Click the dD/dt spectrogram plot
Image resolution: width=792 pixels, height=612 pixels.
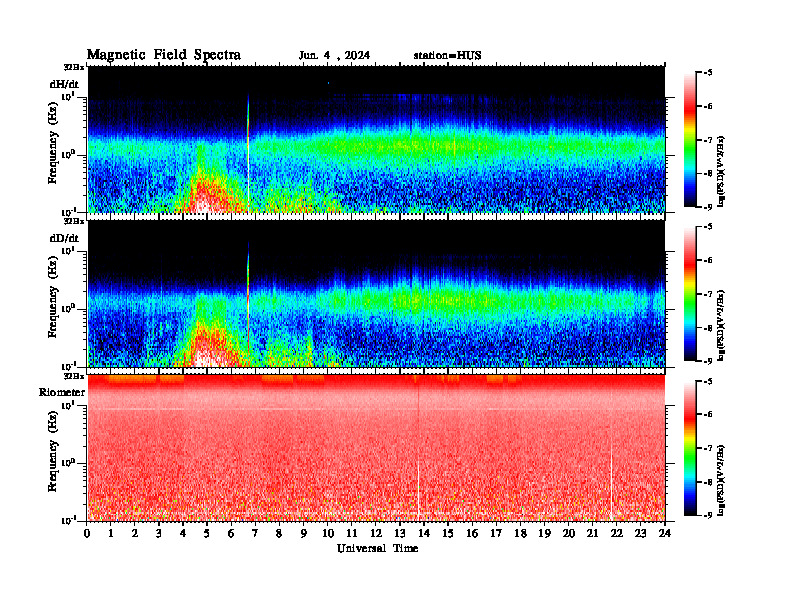pos(376,293)
